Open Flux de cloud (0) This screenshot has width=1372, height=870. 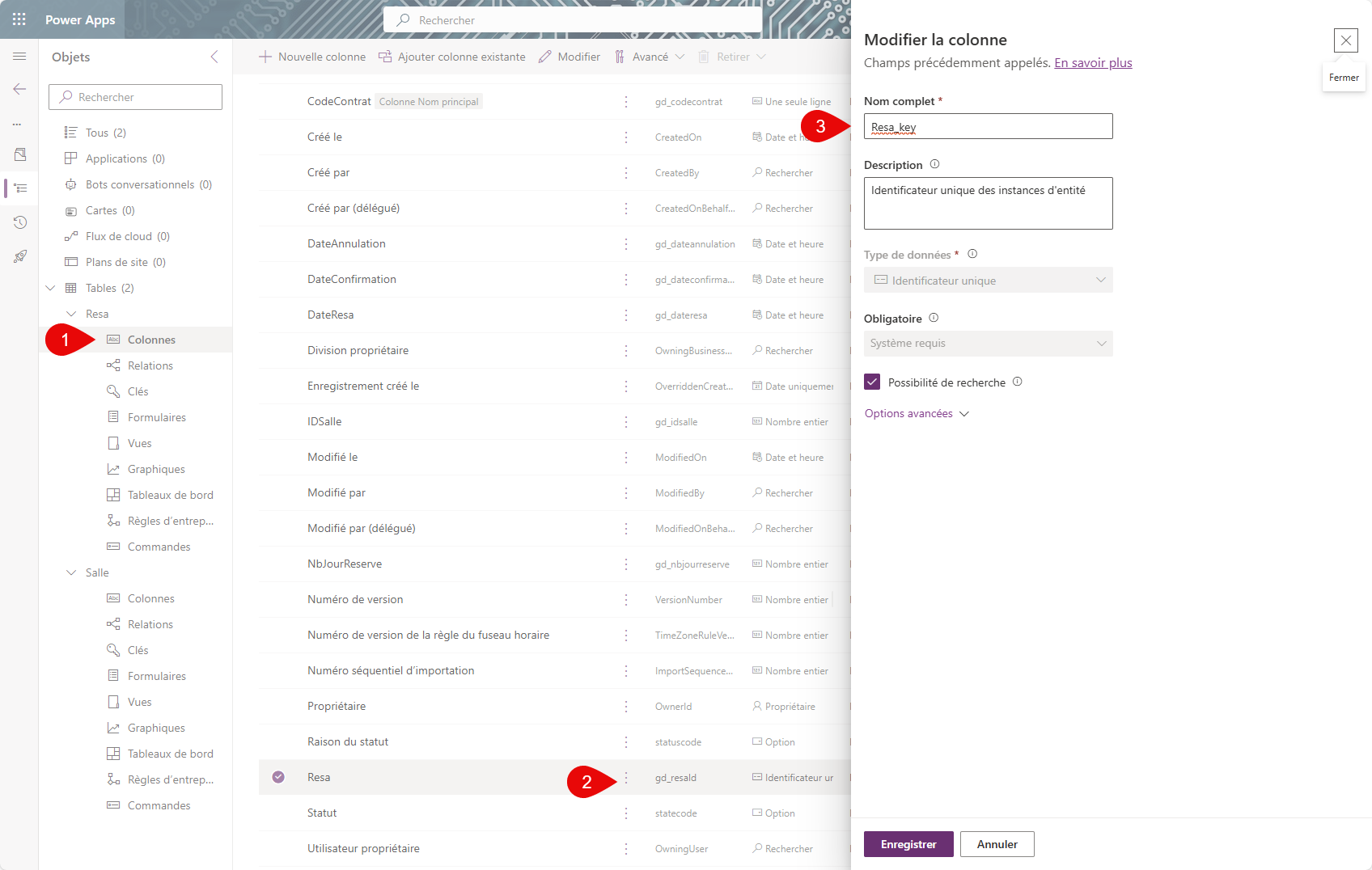[128, 236]
